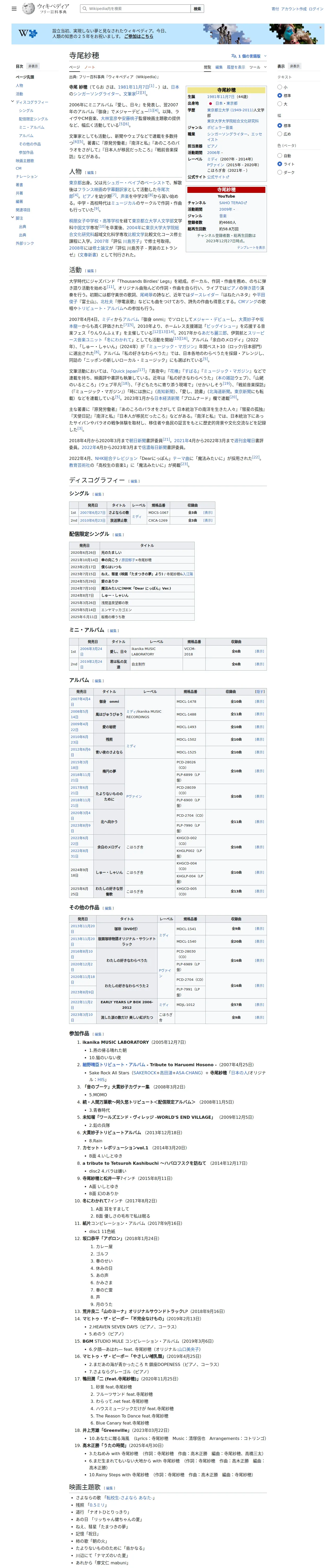This screenshot has height=1568, width=336.
Task: Expand [表示] for single さよならの歌
Action: [x=208, y=512]
